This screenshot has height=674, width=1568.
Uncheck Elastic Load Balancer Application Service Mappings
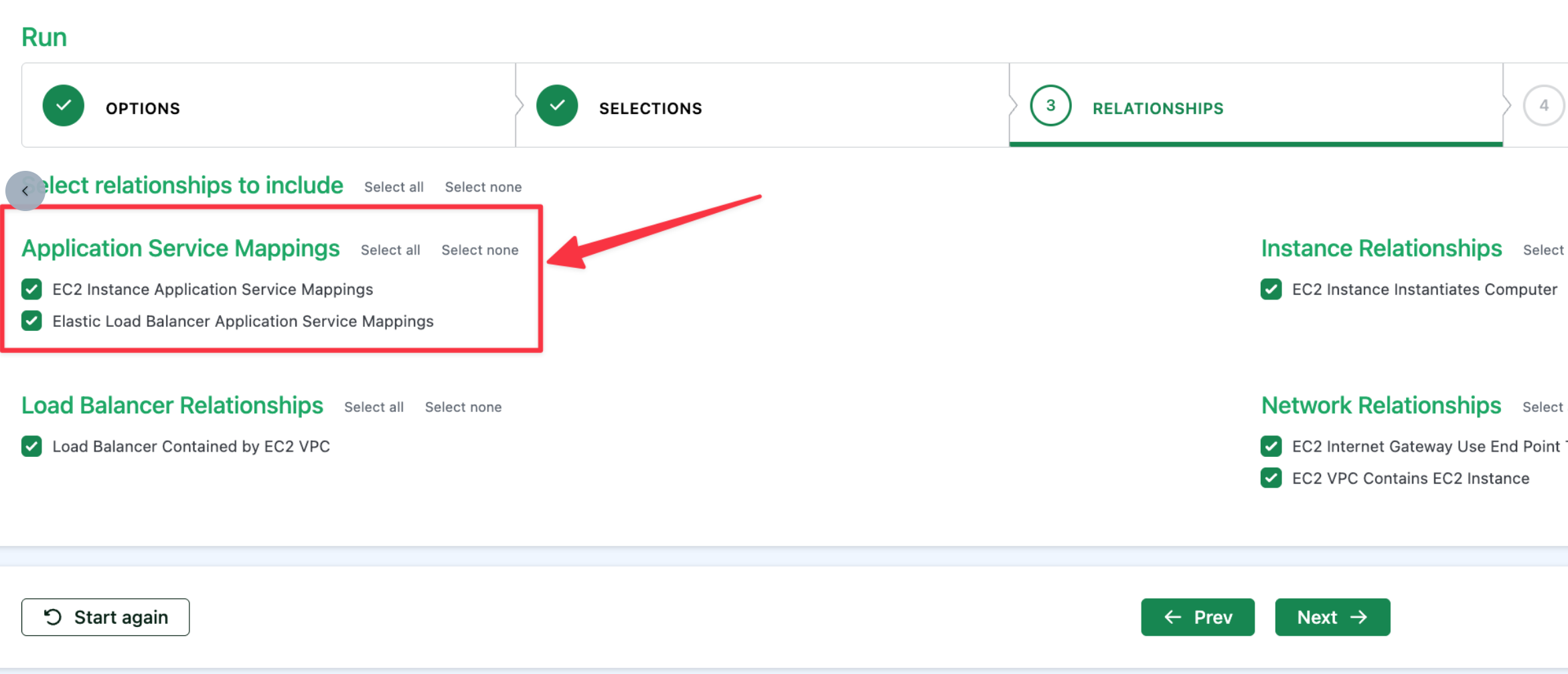click(x=31, y=321)
